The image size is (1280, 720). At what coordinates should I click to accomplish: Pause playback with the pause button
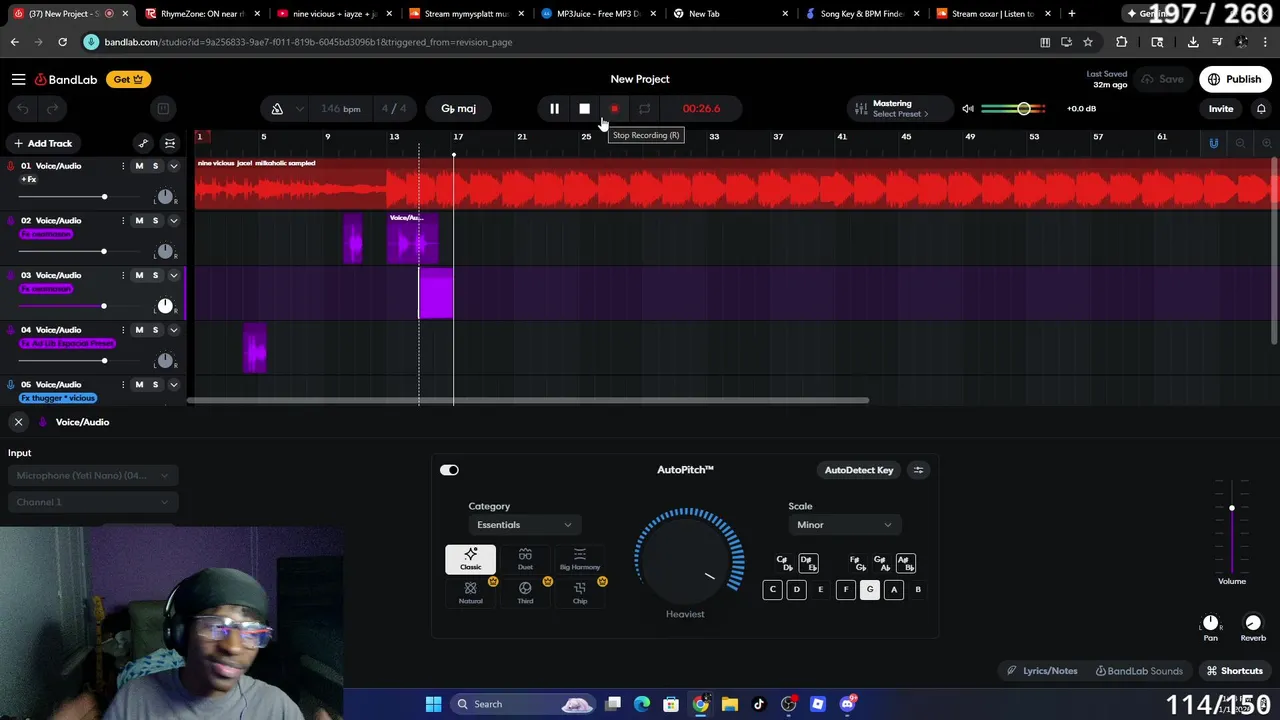tap(554, 108)
